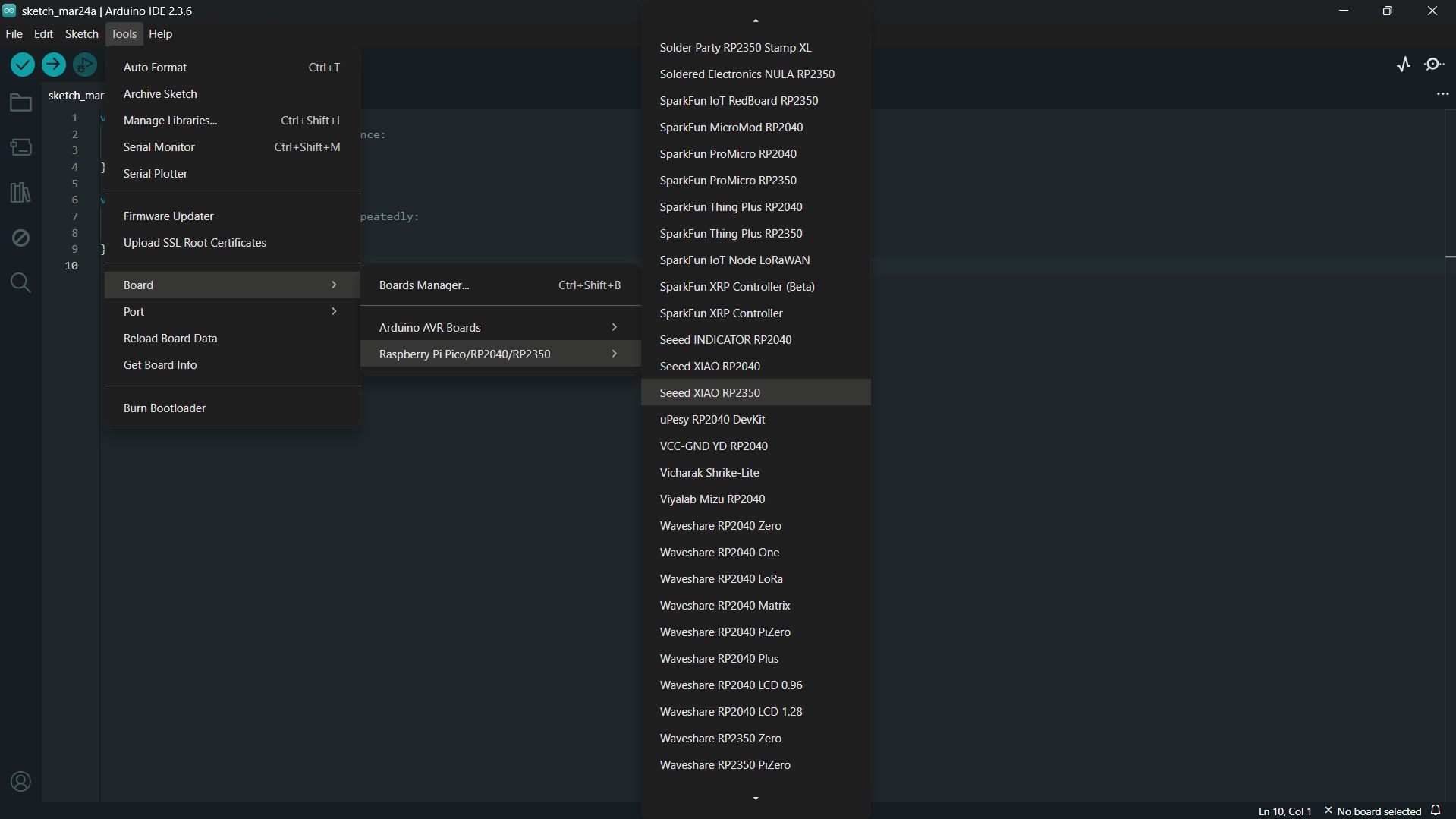Open Boards Manager from the sidebar
The image size is (1456, 819).
[x=20, y=146]
